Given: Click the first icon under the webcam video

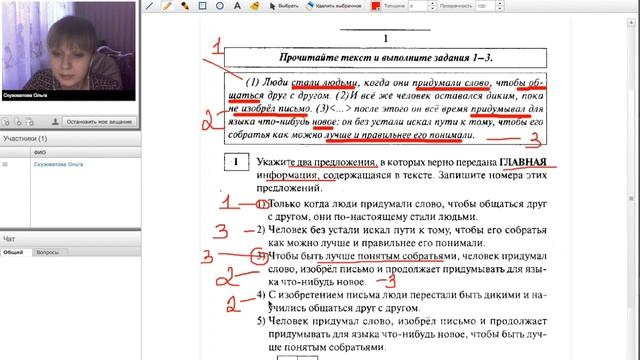Looking at the screenshot, I should click(x=6, y=122).
